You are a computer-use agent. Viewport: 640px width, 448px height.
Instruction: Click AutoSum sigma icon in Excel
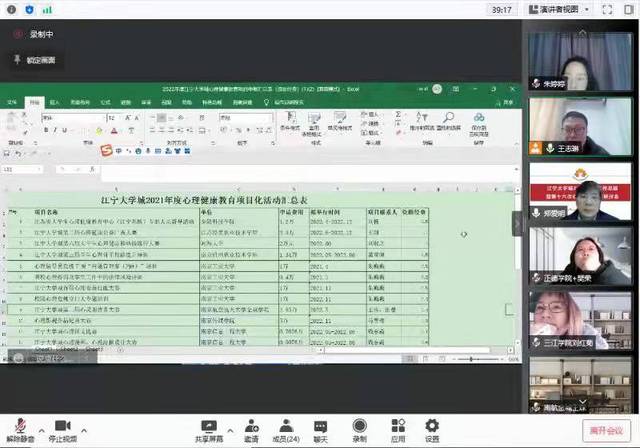pyautogui.click(x=398, y=114)
